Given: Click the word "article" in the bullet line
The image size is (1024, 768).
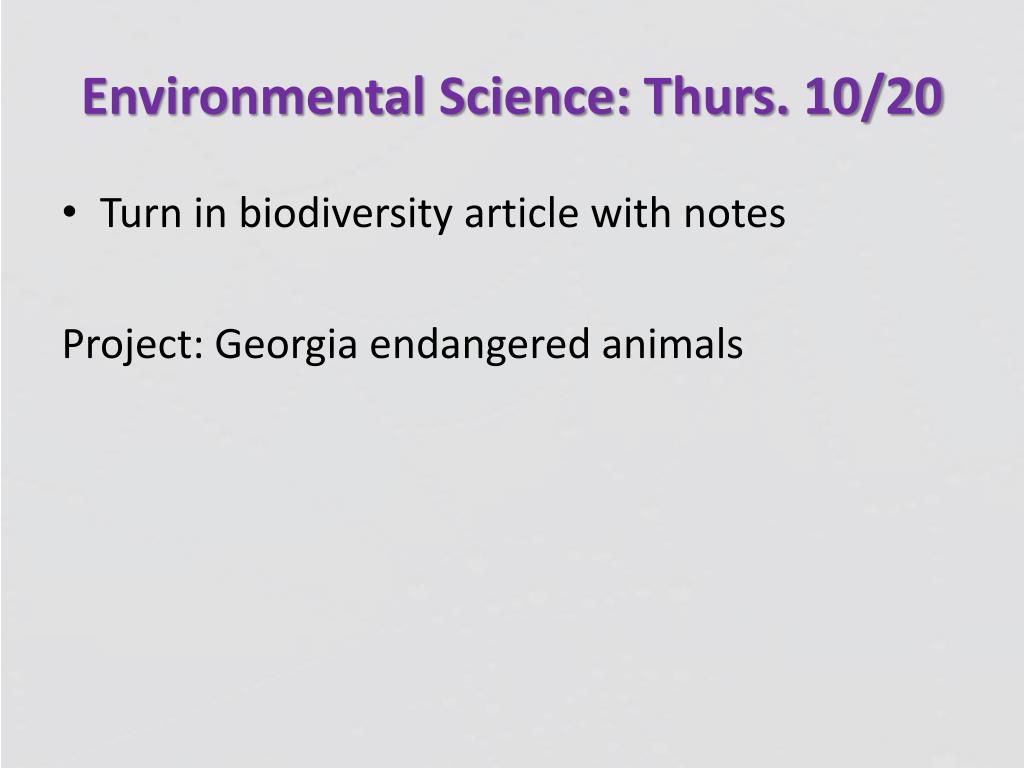Looking at the screenshot, I should (x=521, y=212).
